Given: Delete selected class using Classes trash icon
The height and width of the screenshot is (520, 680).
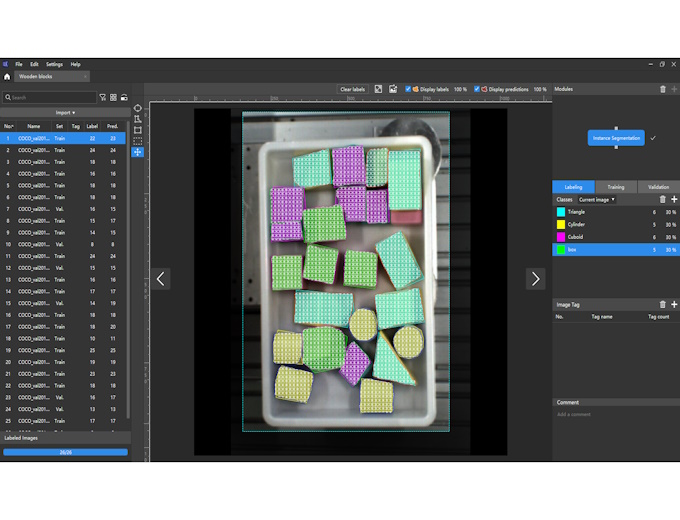Looking at the screenshot, I should pos(663,199).
